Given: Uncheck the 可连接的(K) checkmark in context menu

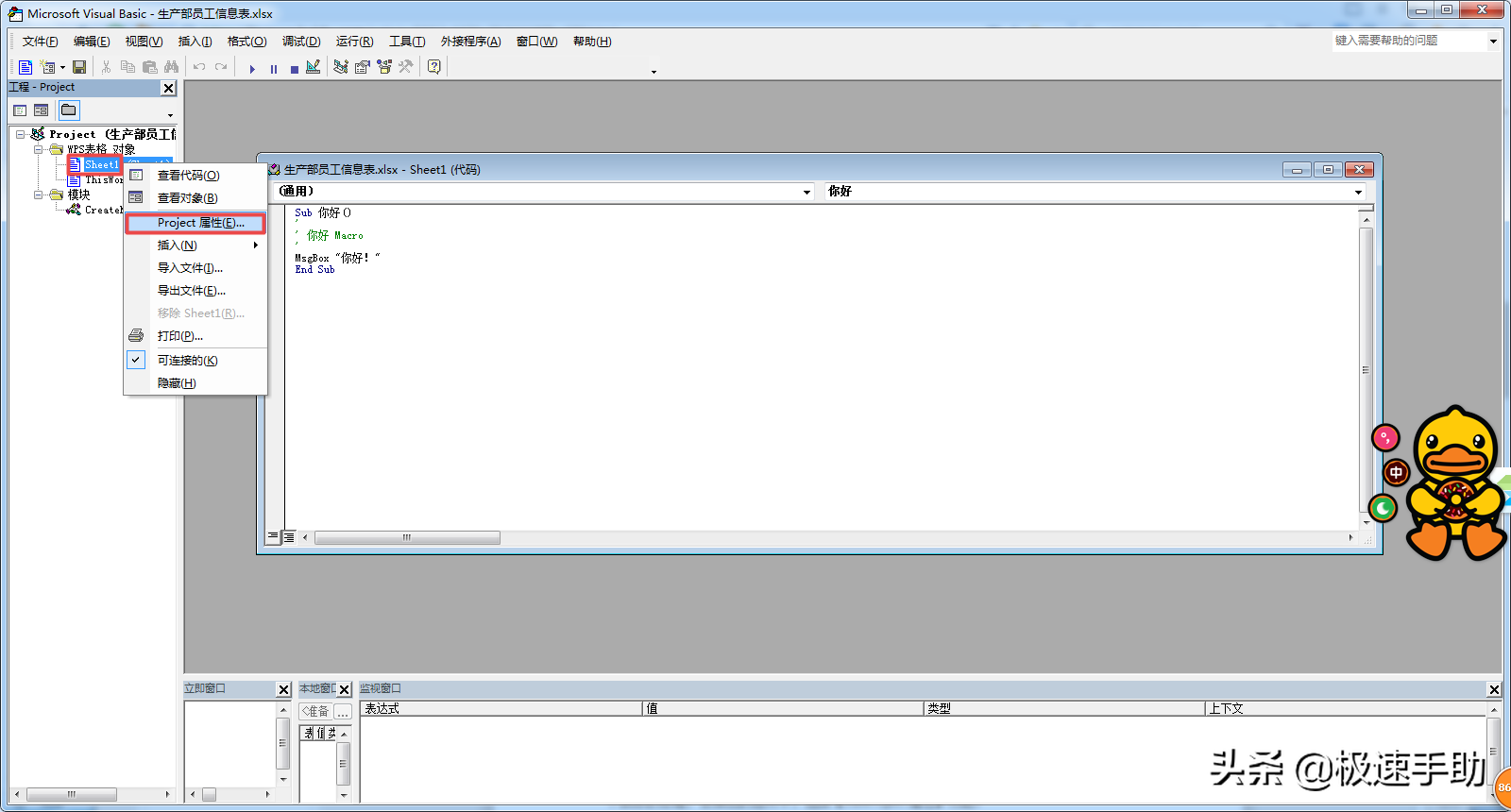Looking at the screenshot, I should tap(136, 360).
